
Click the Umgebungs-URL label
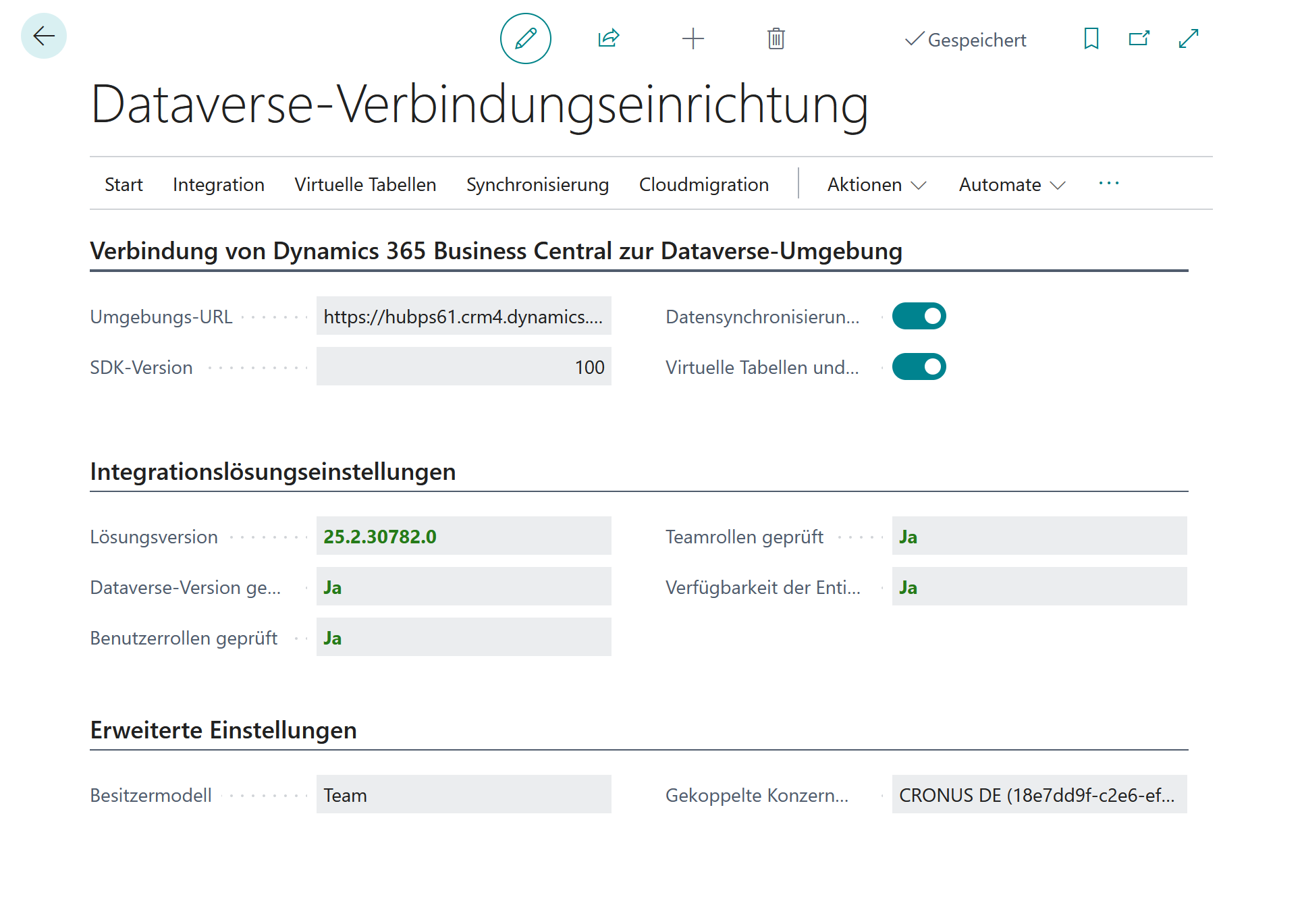point(161,317)
